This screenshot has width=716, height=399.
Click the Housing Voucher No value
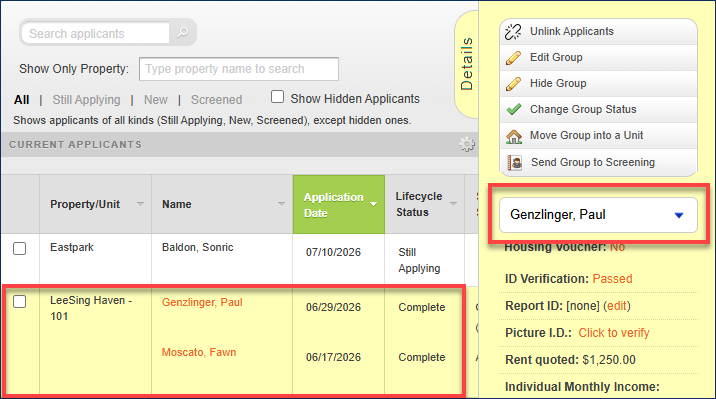click(x=617, y=247)
